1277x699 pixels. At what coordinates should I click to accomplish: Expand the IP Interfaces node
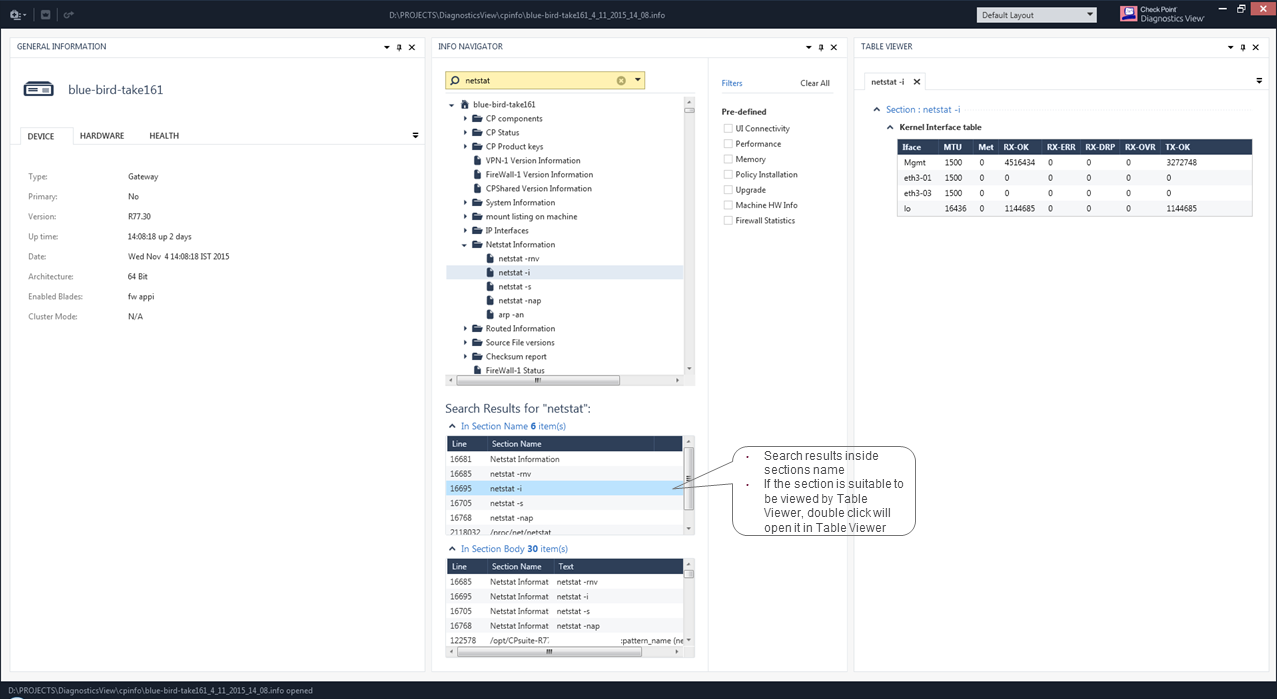pos(465,231)
